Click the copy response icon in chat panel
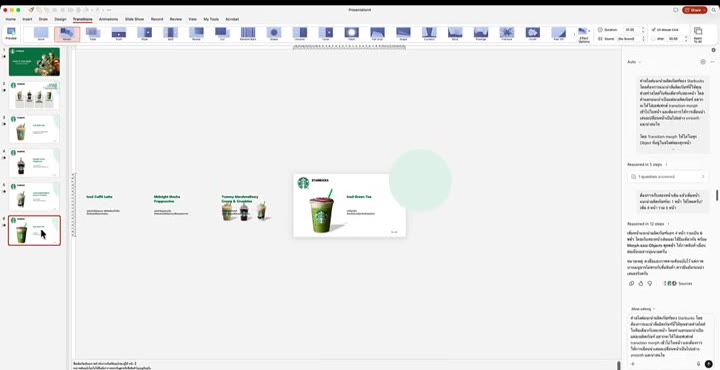720x370 pixels. point(631,284)
